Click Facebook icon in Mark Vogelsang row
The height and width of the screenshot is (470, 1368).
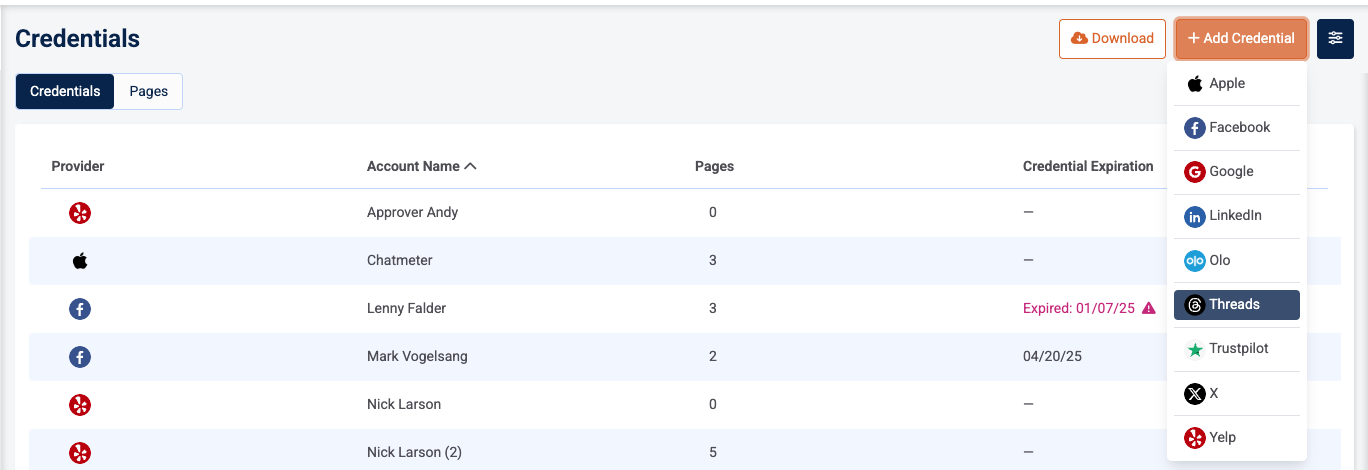80,357
